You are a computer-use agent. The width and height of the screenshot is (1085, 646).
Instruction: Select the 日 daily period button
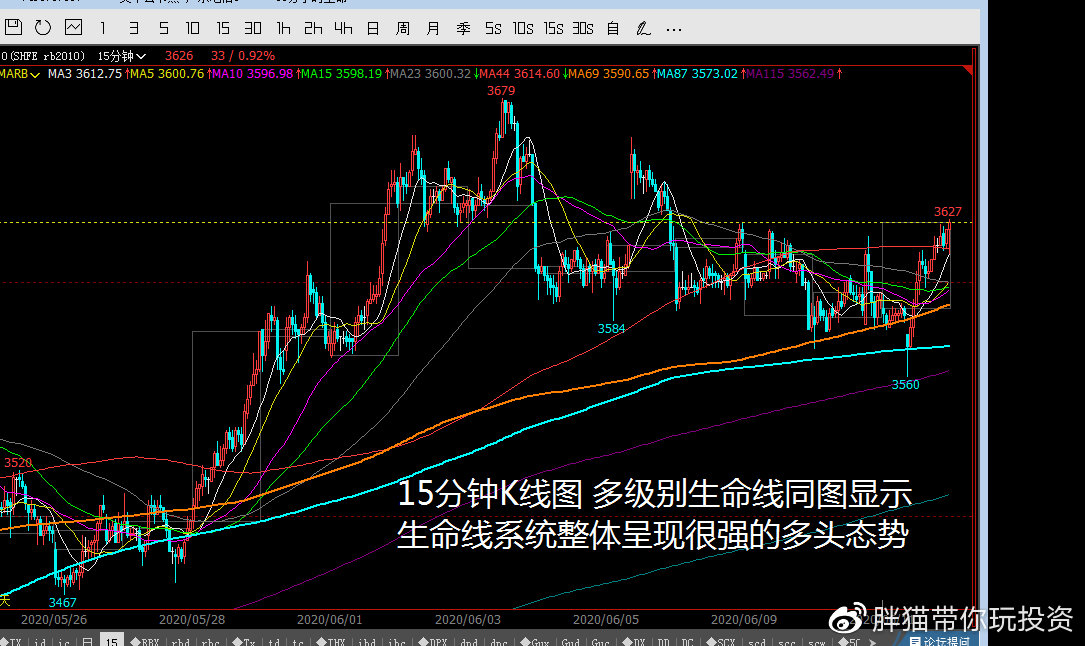(x=372, y=28)
